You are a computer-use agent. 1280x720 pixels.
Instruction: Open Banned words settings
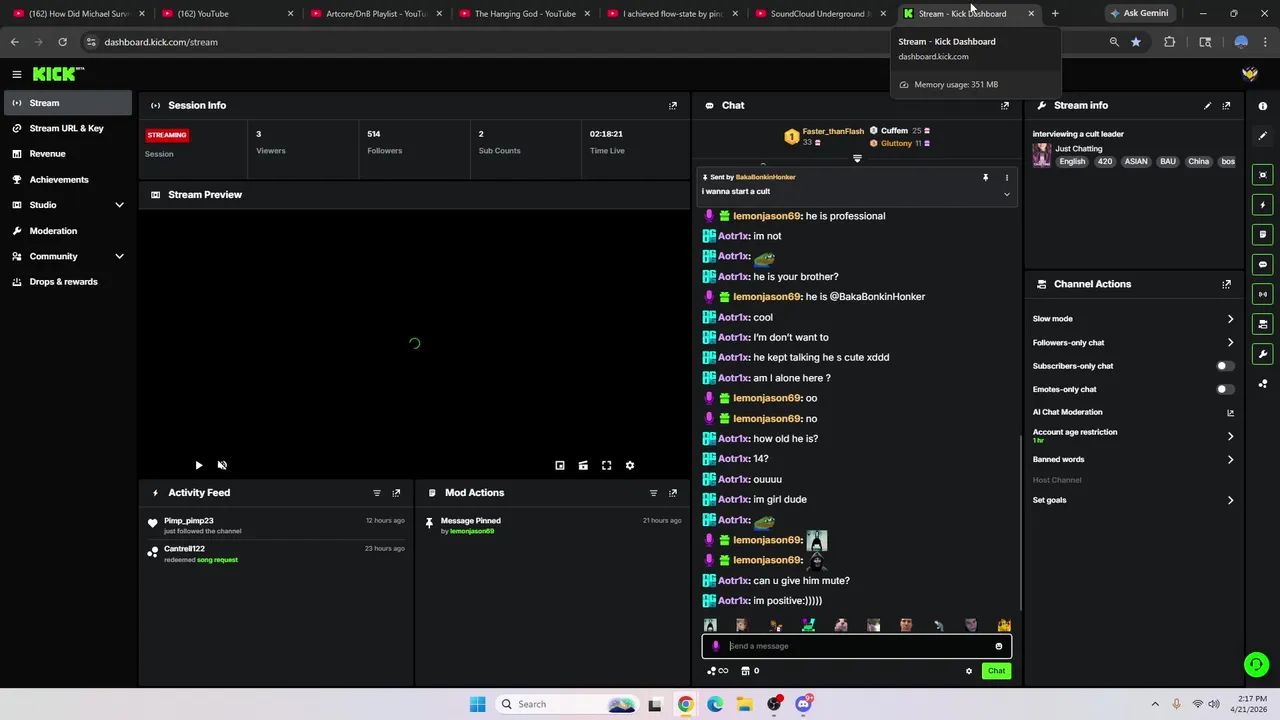[1133, 460]
